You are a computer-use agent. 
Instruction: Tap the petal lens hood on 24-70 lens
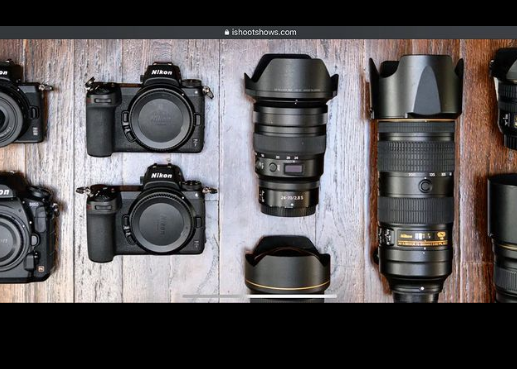(x=291, y=77)
